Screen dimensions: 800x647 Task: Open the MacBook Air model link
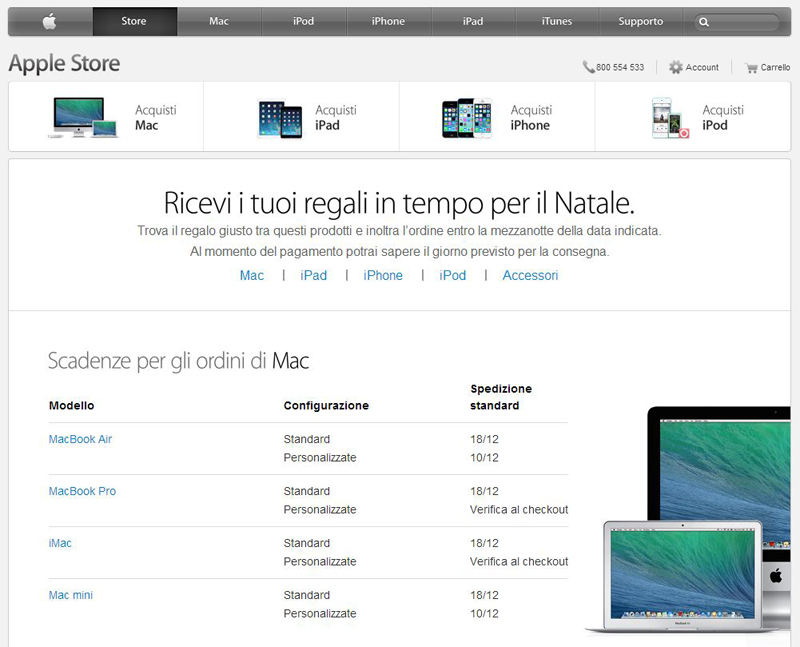pyautogui.click(x=80, y=439)
